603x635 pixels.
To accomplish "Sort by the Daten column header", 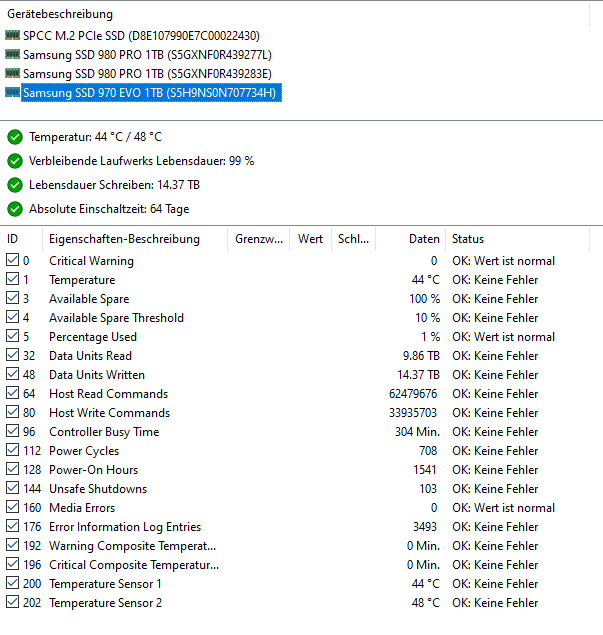I will click(x=411, y=239).
